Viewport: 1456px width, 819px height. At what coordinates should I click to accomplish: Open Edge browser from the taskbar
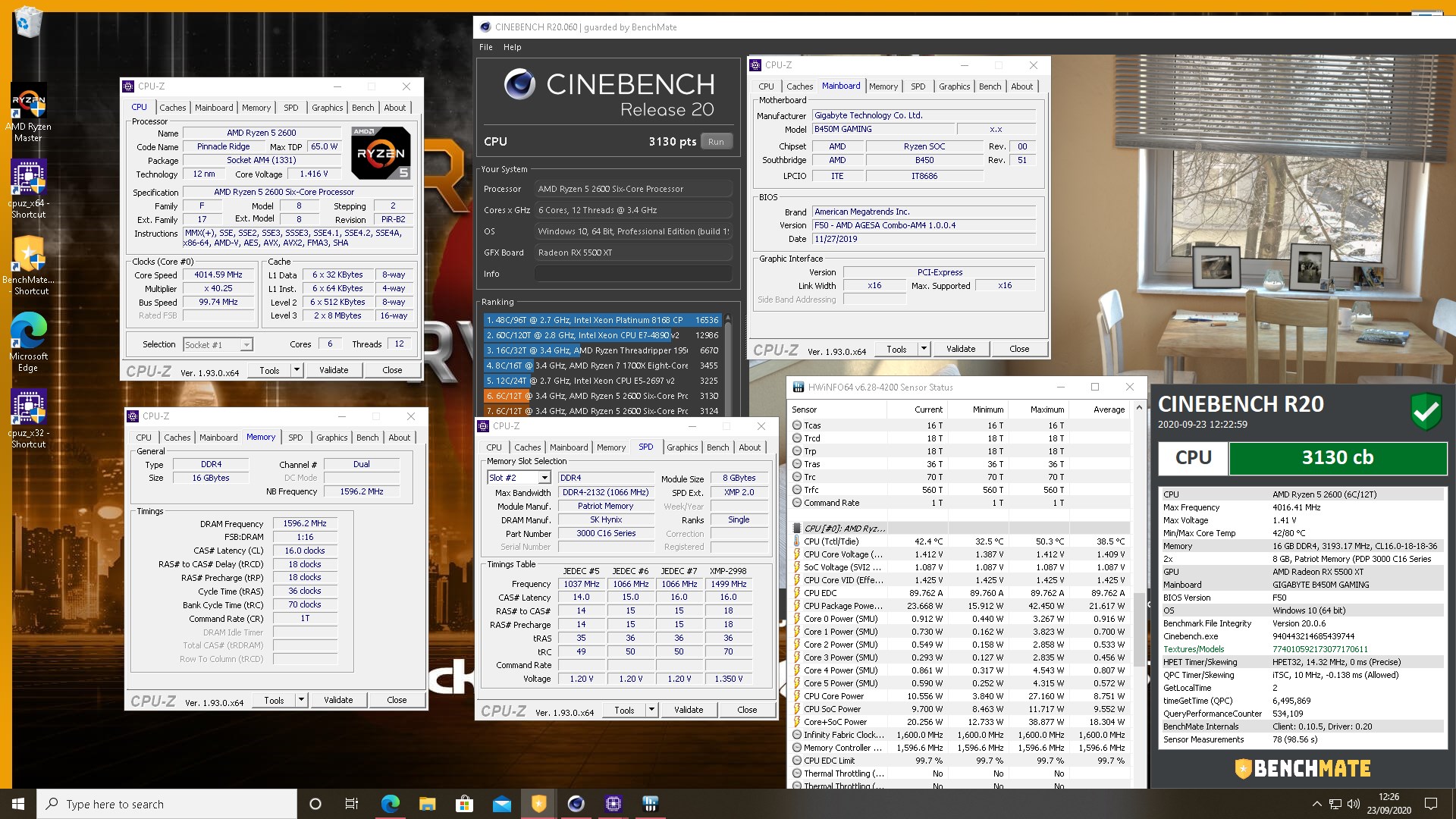390,804
